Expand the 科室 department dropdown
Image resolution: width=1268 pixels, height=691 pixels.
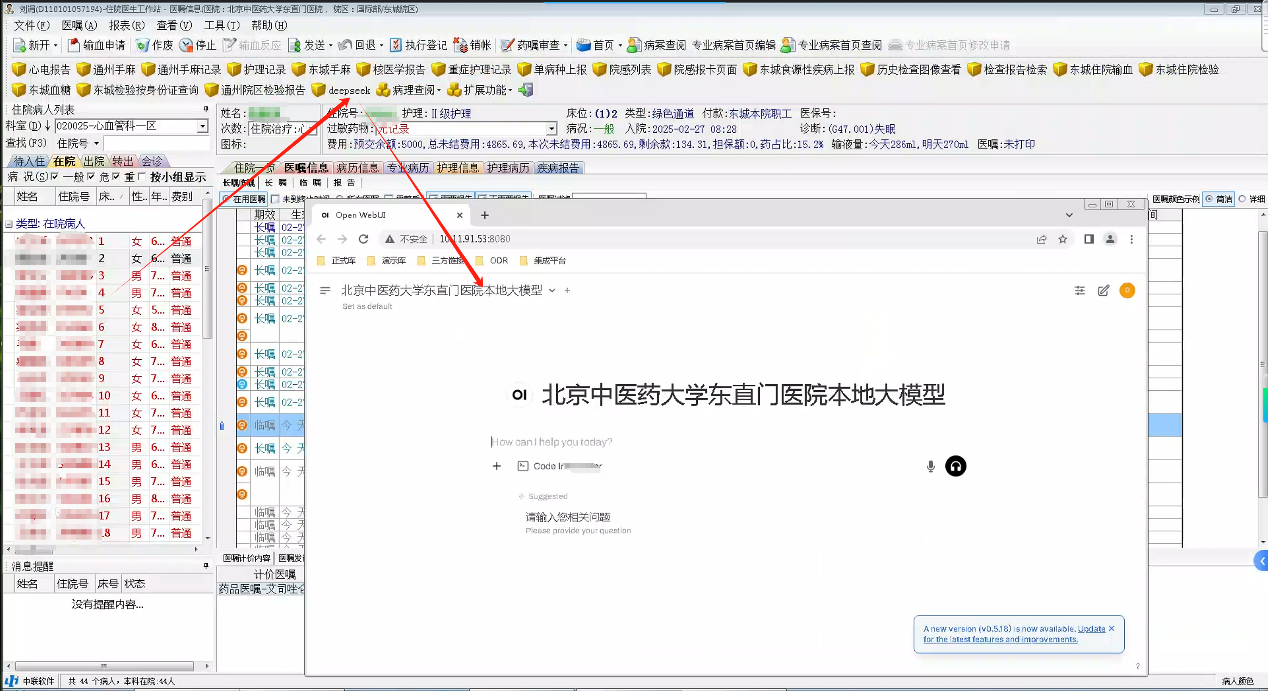click(x=202, y=127)
